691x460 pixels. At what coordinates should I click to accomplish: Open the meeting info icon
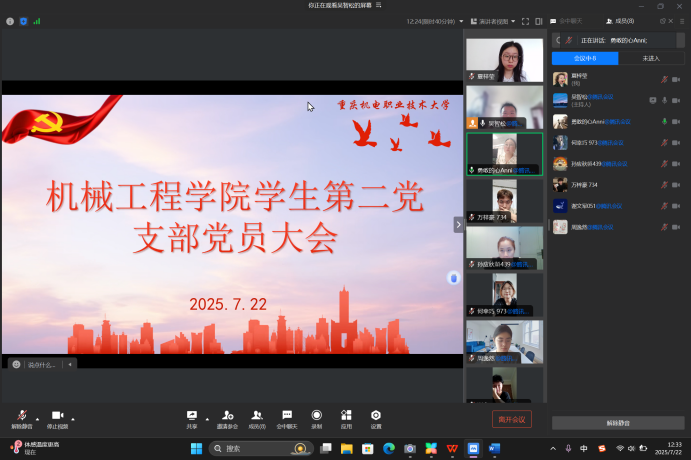pos(10,21)
